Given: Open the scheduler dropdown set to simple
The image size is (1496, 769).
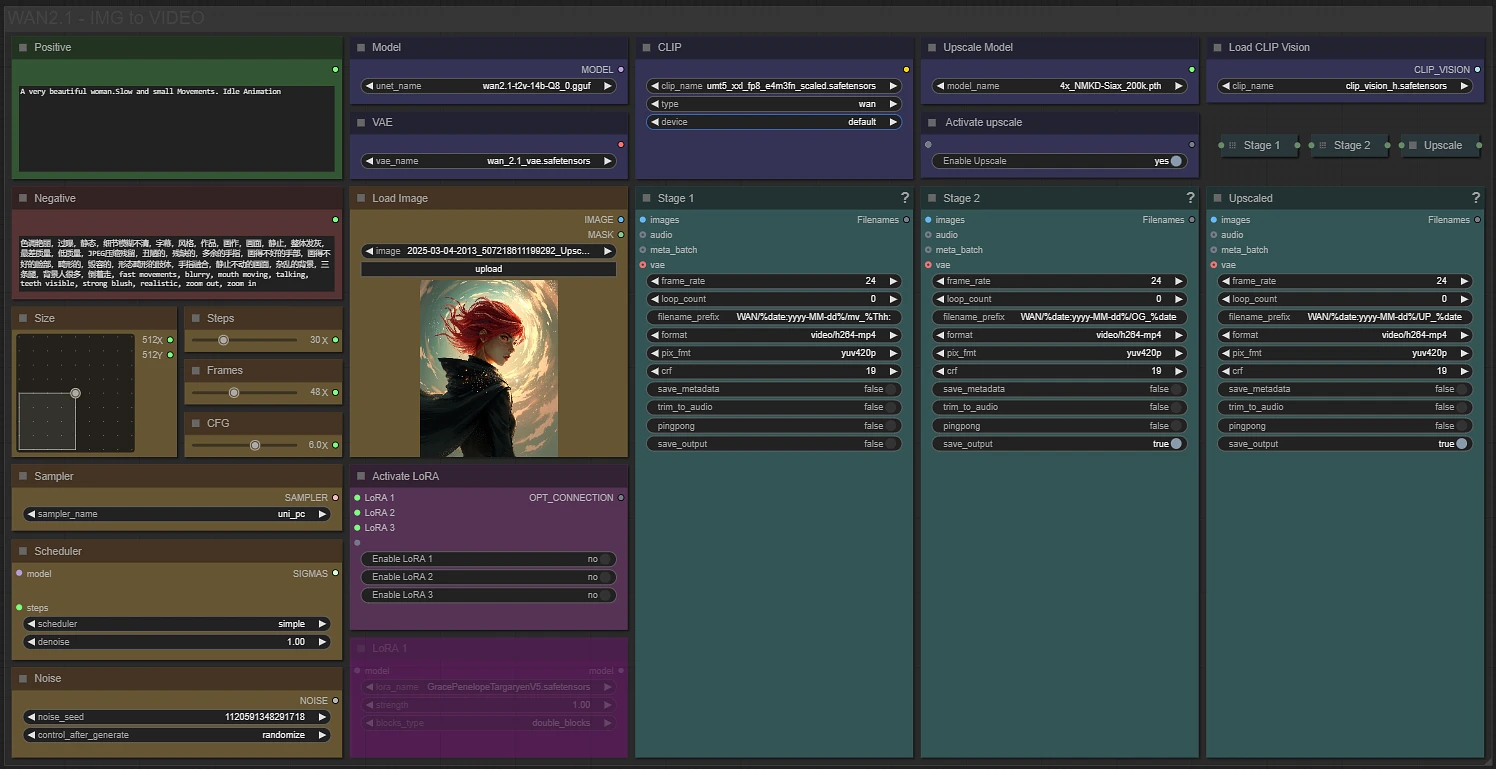Looking at the screenshot, I should [177, 624].
